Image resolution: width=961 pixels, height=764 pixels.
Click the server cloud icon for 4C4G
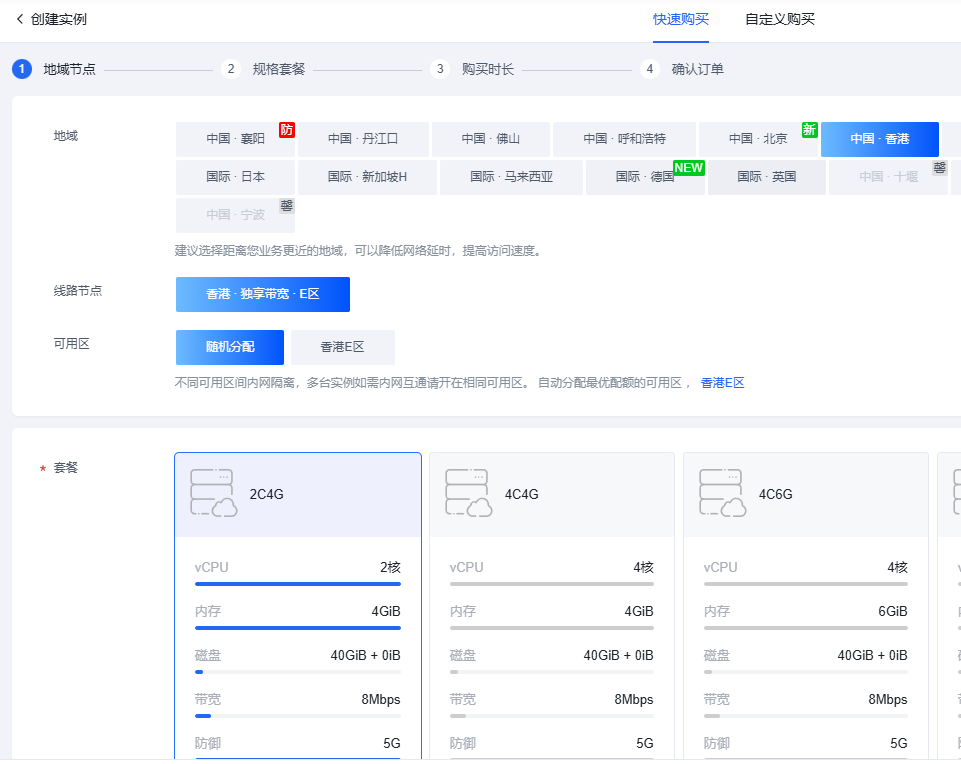click(467, 493)
